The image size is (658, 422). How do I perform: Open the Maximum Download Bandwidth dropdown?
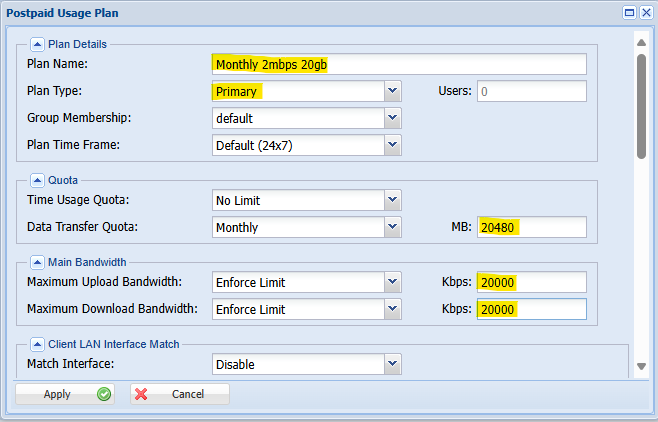click(x=393, y=309)
